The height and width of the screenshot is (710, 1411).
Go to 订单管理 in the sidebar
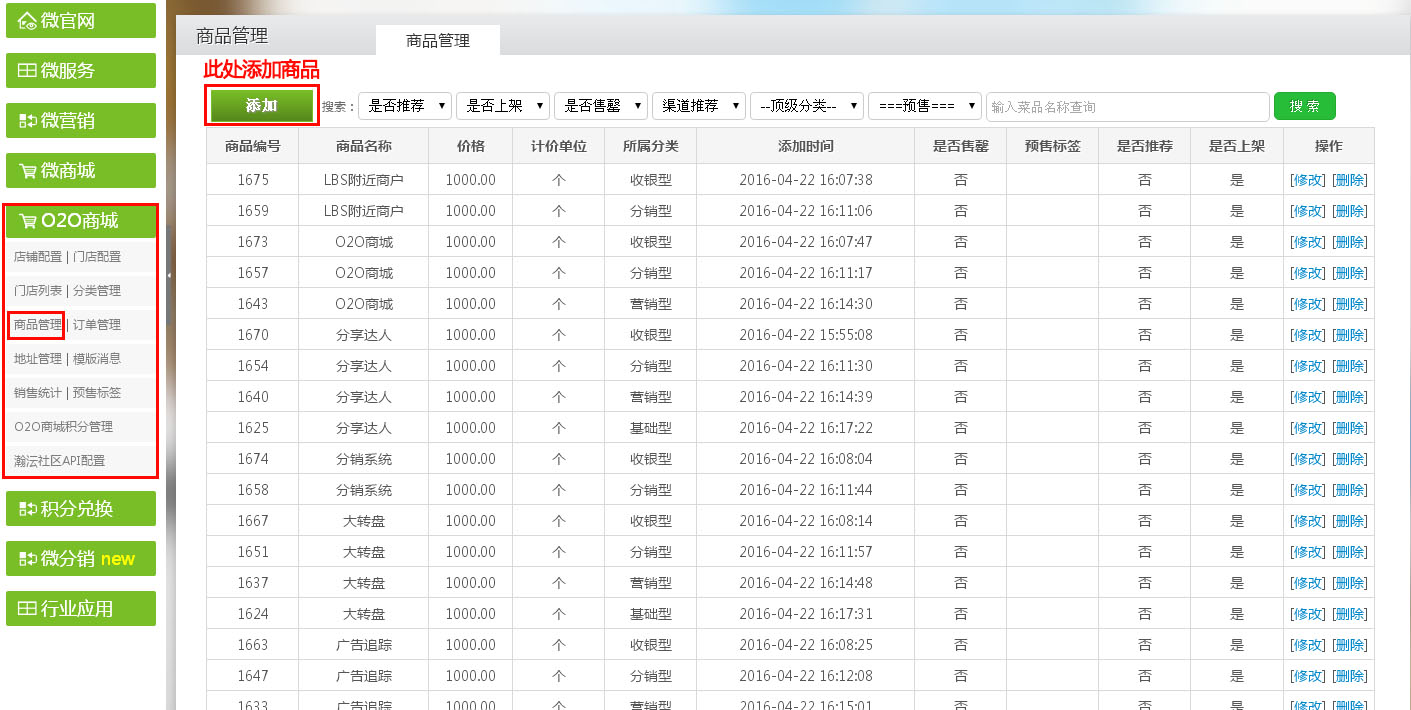click(97, 325)
